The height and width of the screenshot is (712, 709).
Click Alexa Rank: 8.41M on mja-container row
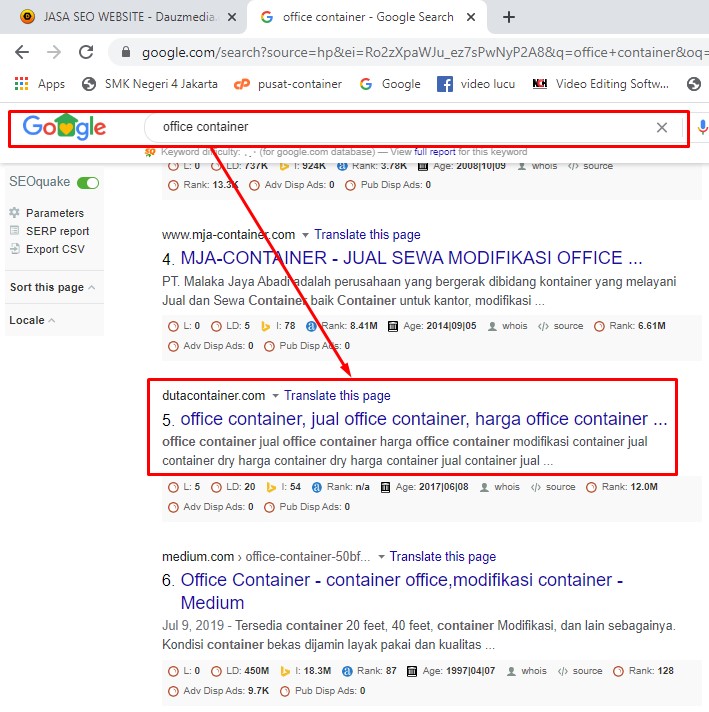[342, 326]
